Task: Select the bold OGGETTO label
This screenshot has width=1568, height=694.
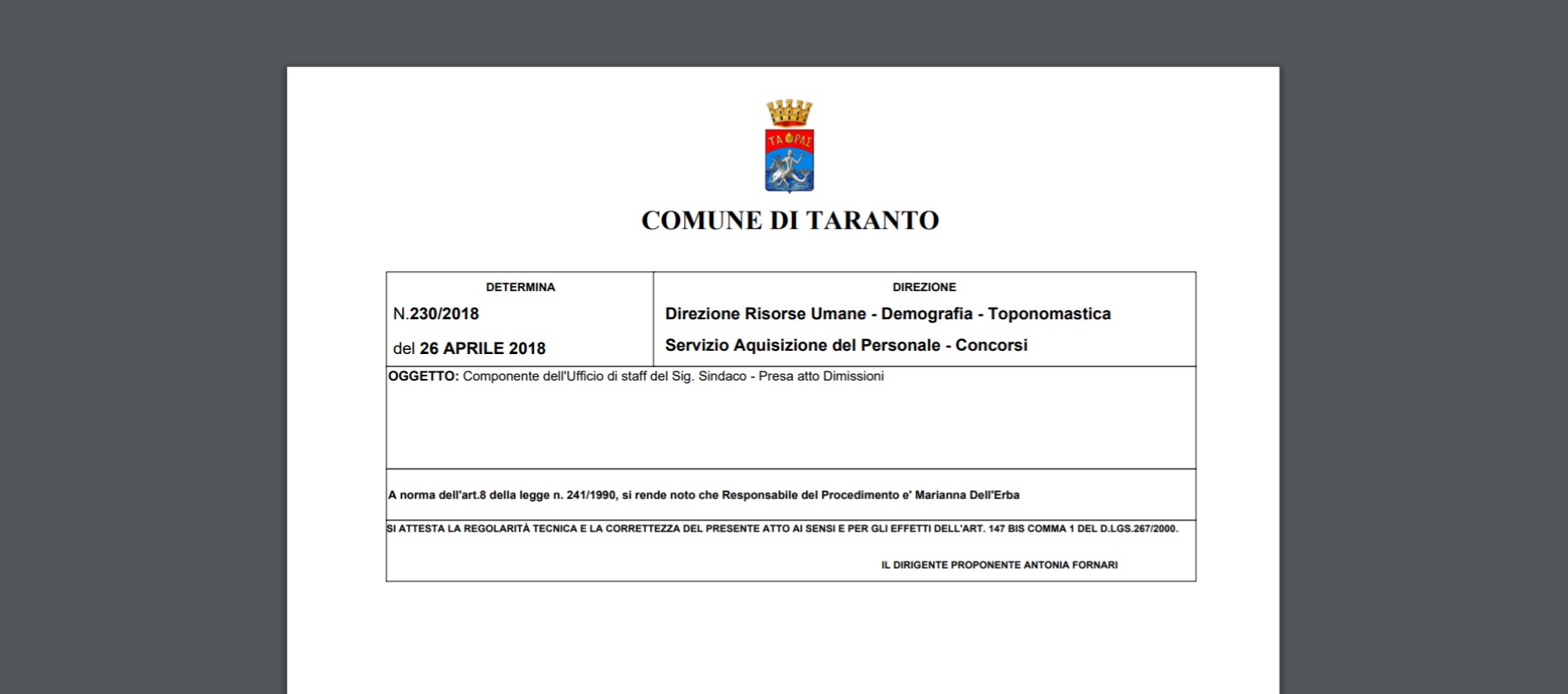Action: tap(423, 376)
